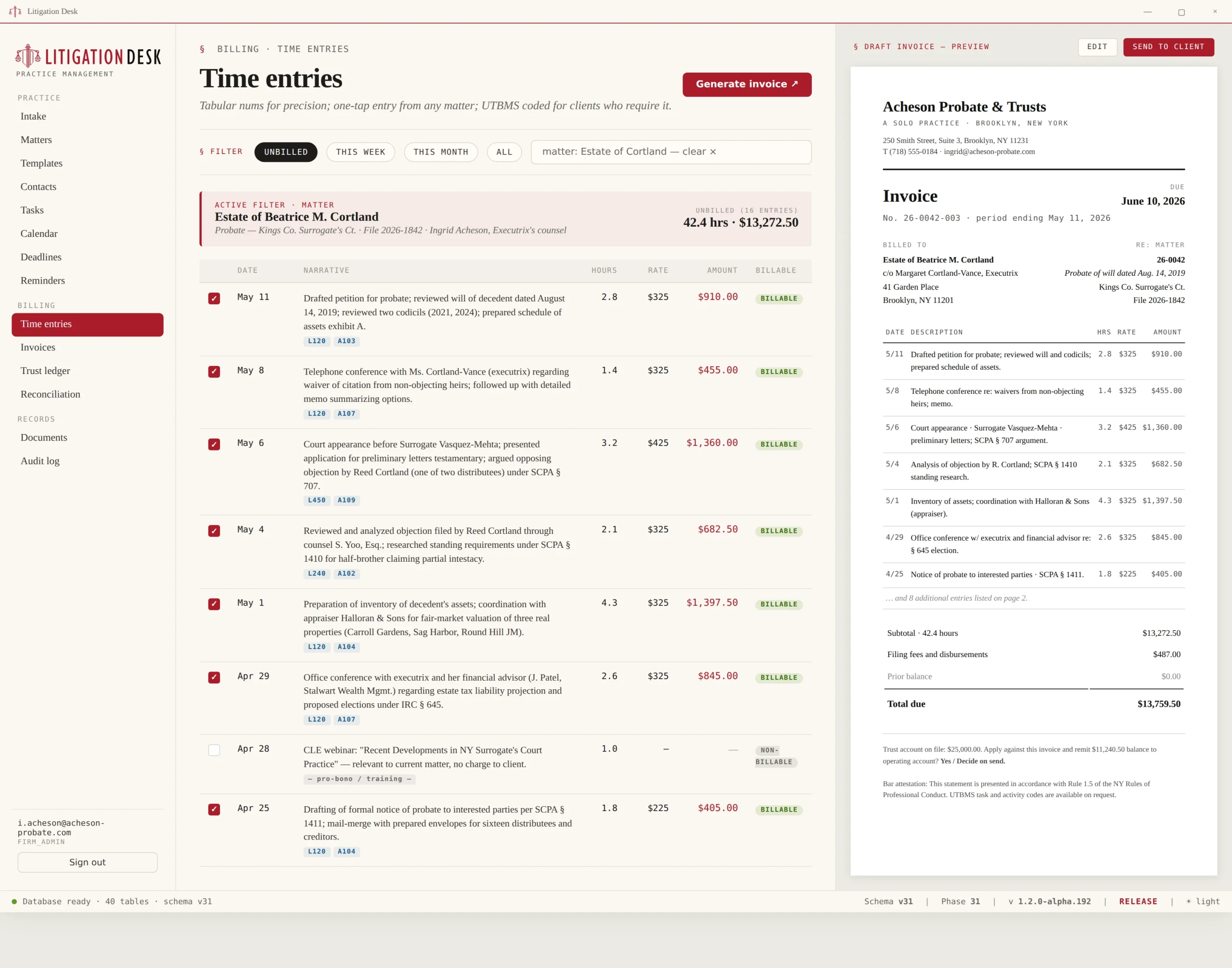Open Reconciliation page
Screen dimensions: 1232x968
tap(87, 394)
